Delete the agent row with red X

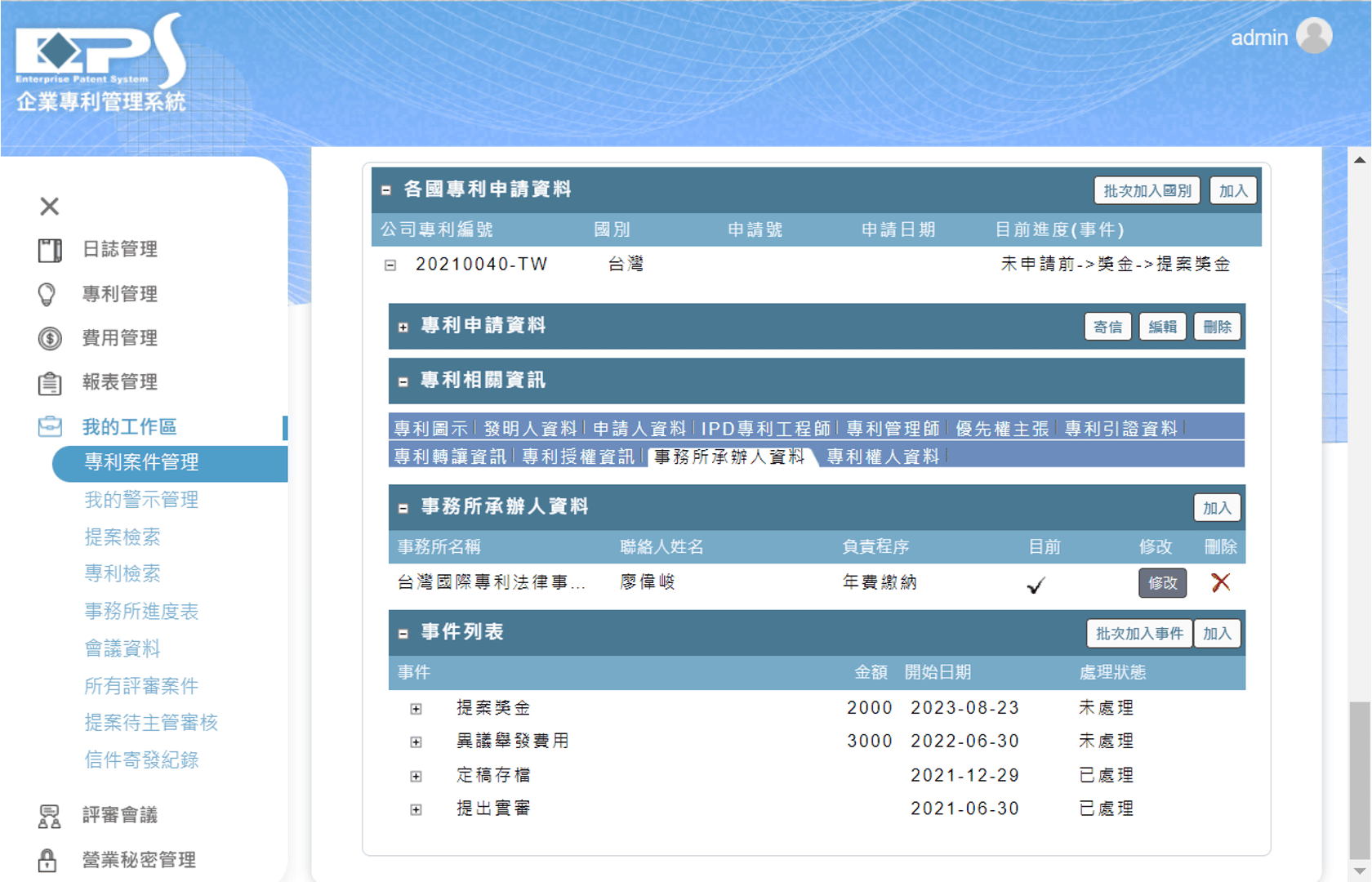(x=1220, y=582)
